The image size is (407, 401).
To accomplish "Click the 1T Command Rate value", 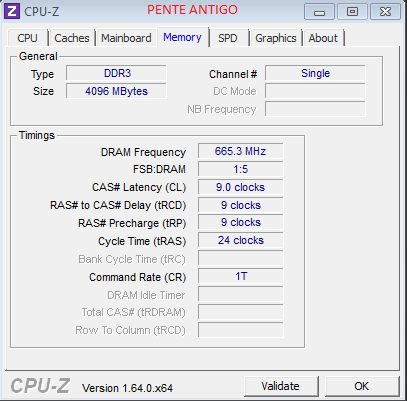I will pyautogui.click(x=241, y=276).
